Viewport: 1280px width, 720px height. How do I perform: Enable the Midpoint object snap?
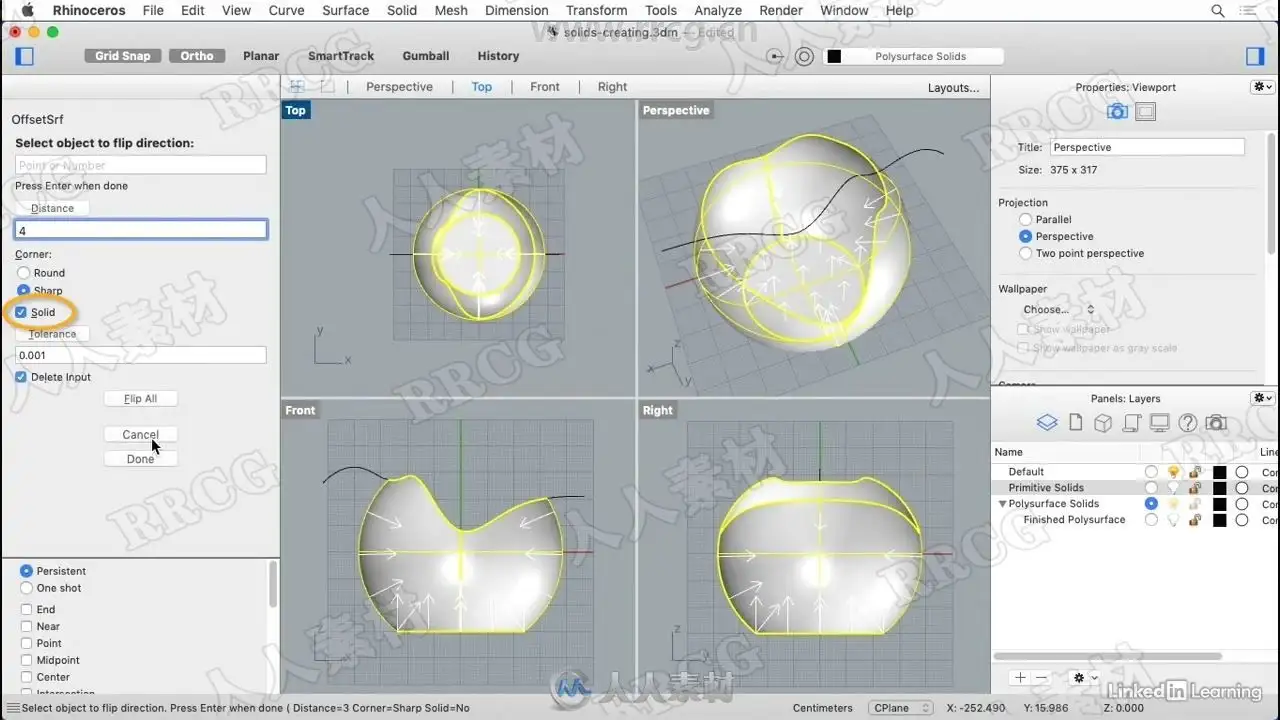click(27, 660)
